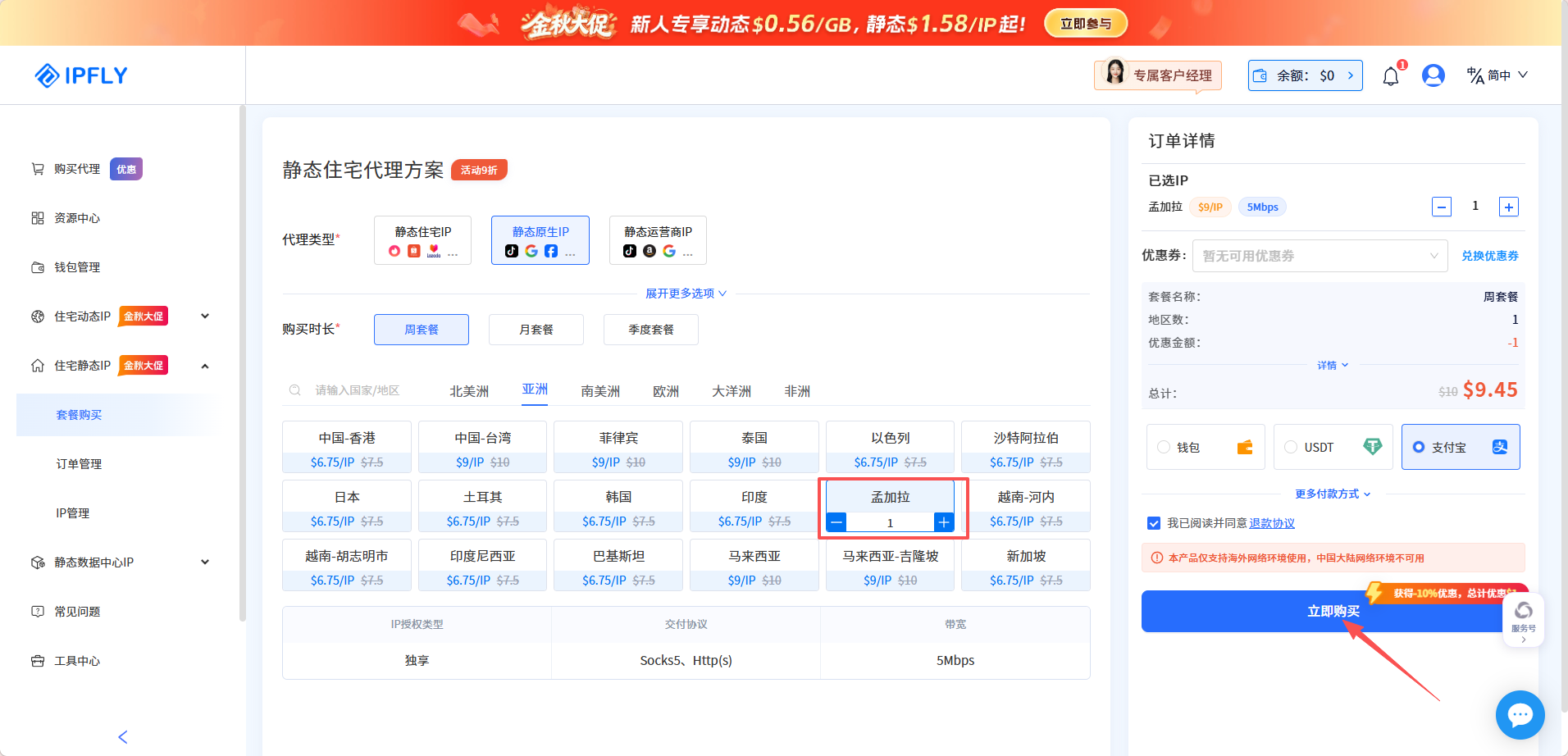Select 静态运营商IP proxy type
The height and width of the screenshot is (756, 1568).
pos(658,240)
